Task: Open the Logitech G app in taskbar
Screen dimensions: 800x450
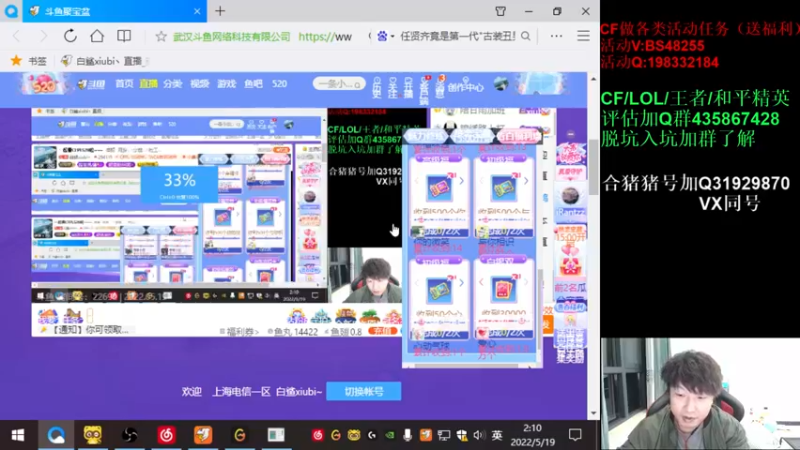Action: click(x=239, y=435)
